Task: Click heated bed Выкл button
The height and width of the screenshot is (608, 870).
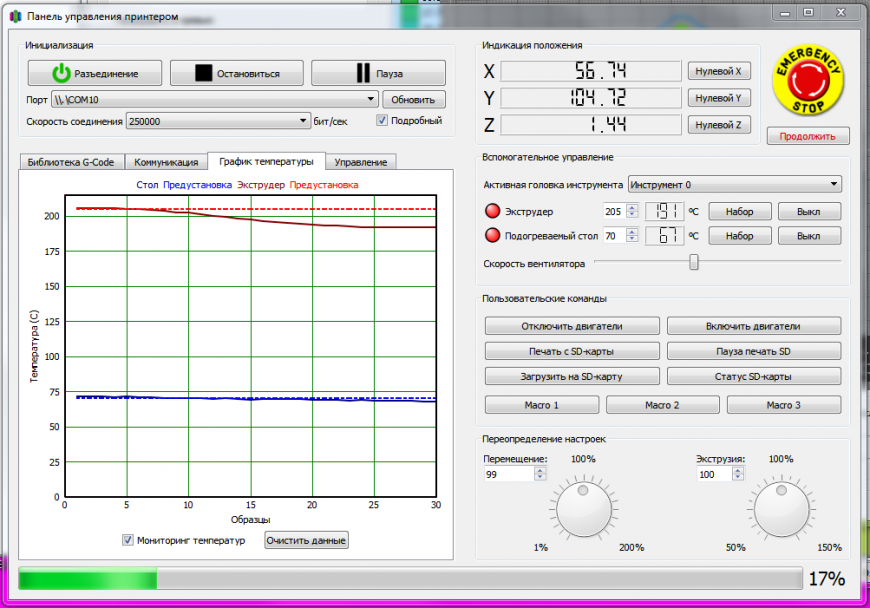Action: 809,236
